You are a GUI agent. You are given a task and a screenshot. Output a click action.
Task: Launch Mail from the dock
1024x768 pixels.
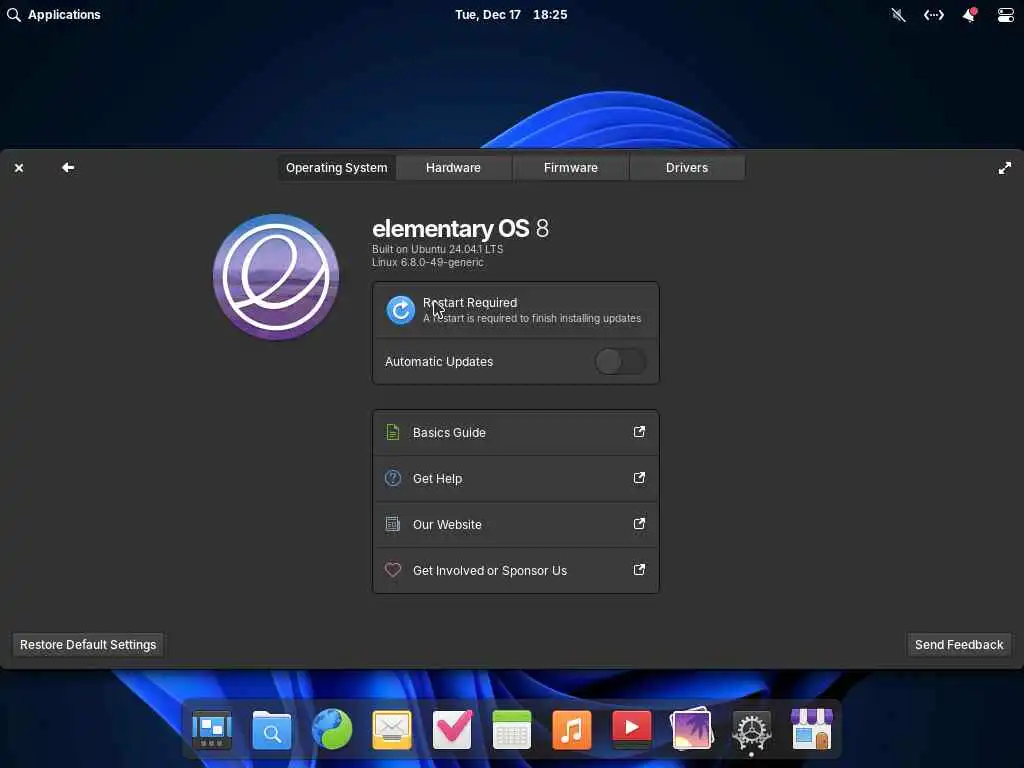(392, 729)
